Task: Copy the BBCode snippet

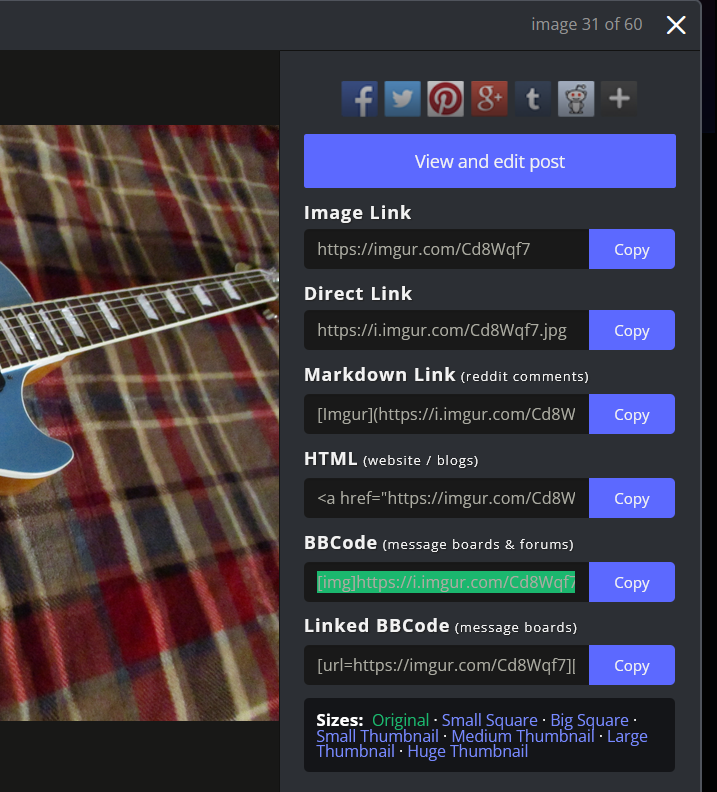Action: 632,582
